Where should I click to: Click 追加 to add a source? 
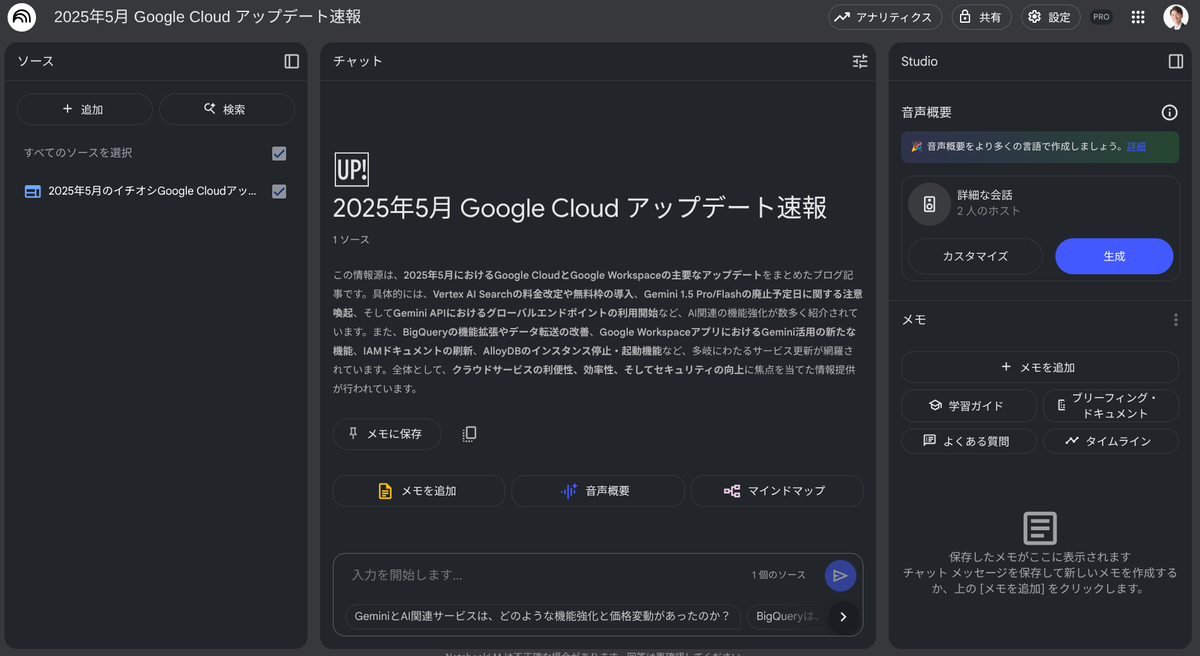point(84,109)
